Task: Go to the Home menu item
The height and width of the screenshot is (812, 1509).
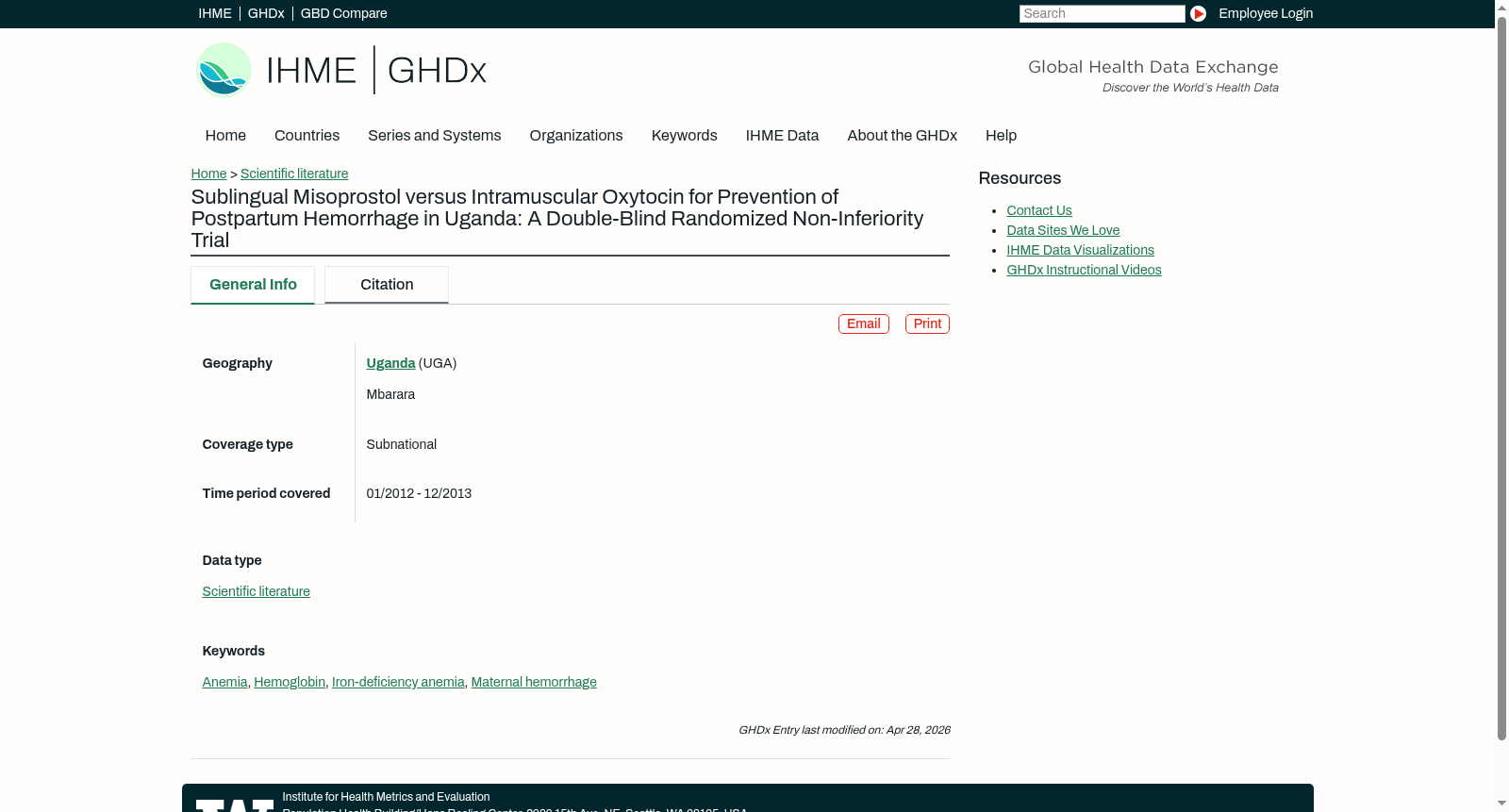Action: pos(225,136)
